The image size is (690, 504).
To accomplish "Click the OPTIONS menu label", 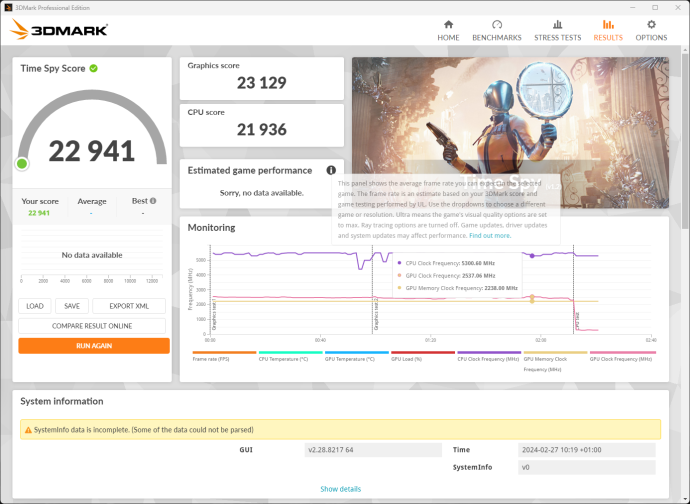I will (x=651, y=38).
